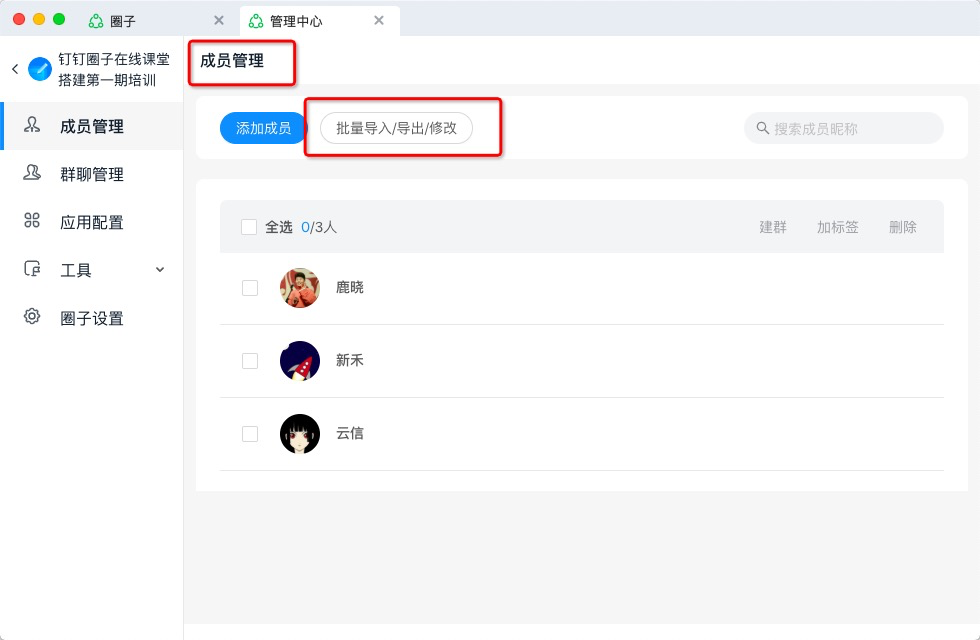Expand the 工具 submenu chevron
Viewport: 980px width, 640px height.
[160, 269]
